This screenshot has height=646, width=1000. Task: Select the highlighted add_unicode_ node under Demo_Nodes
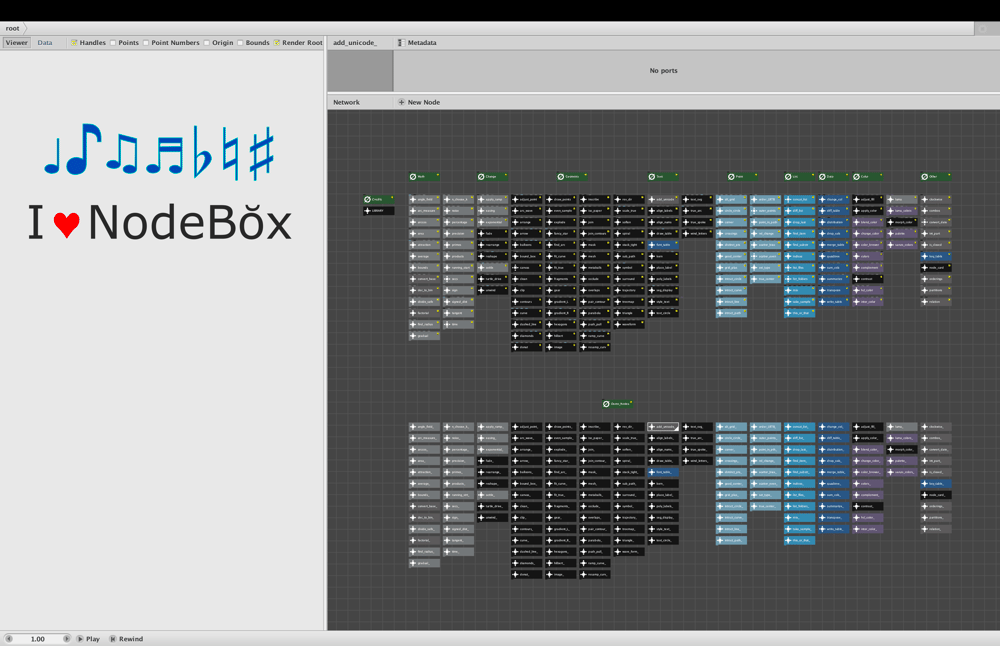(x=663, y=427)
